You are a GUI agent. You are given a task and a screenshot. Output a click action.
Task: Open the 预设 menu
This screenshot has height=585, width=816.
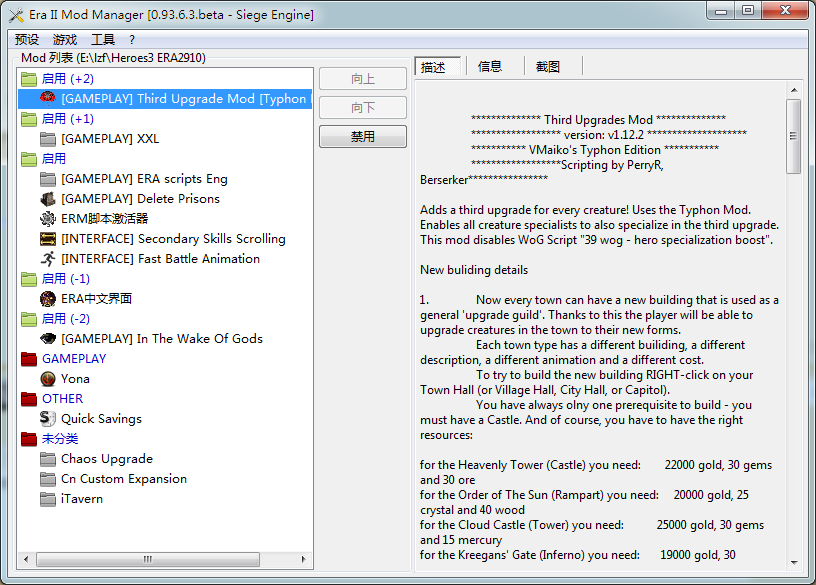tap(27, 40)
